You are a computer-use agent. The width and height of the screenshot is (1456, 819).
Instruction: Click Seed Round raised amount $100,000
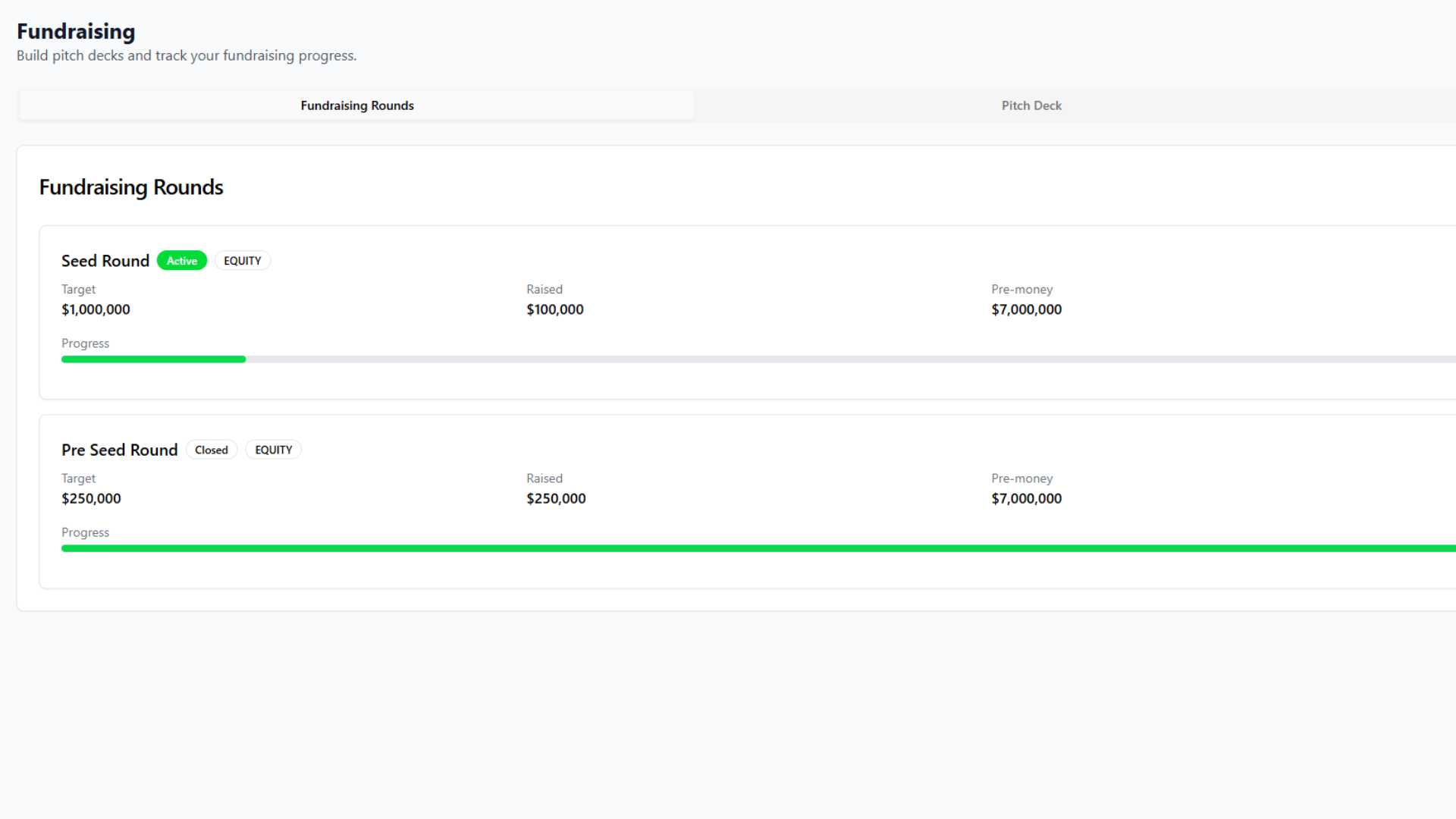[554, 309]
